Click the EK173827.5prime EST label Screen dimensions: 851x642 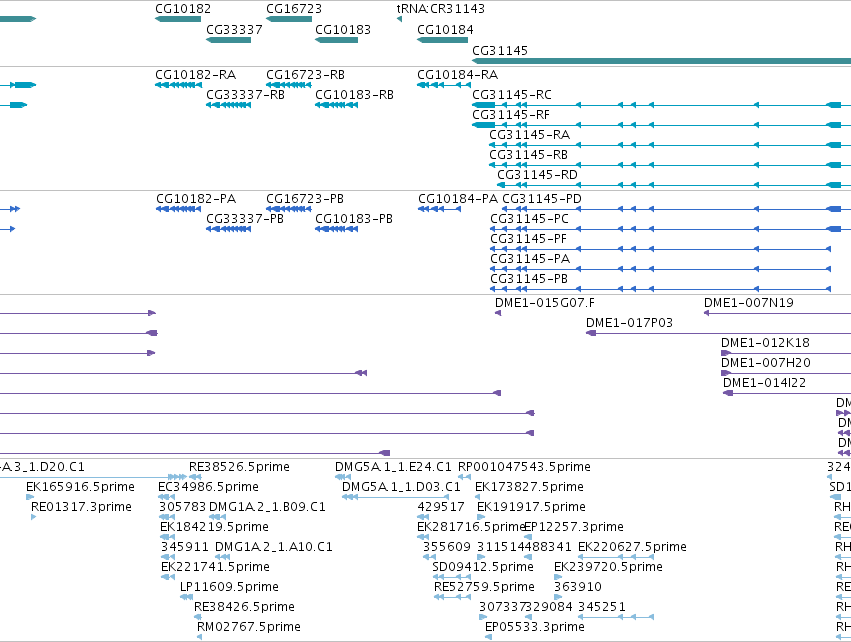[x=529, y=487]
